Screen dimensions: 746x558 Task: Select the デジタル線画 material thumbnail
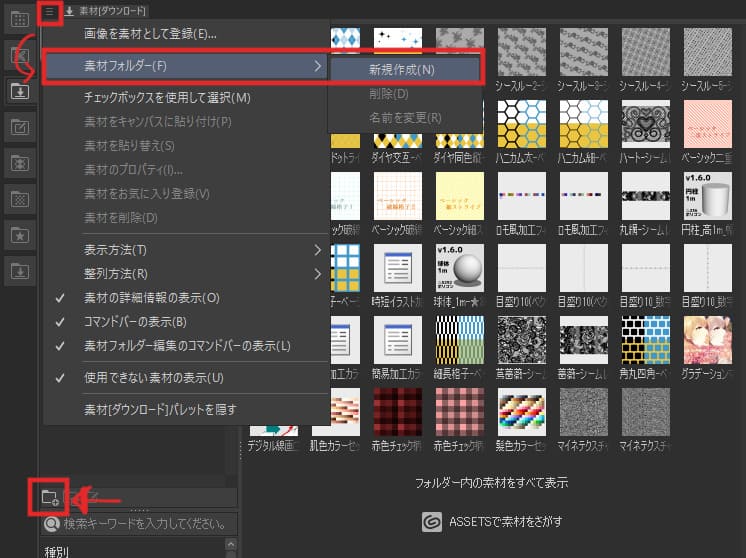(274, 431)
